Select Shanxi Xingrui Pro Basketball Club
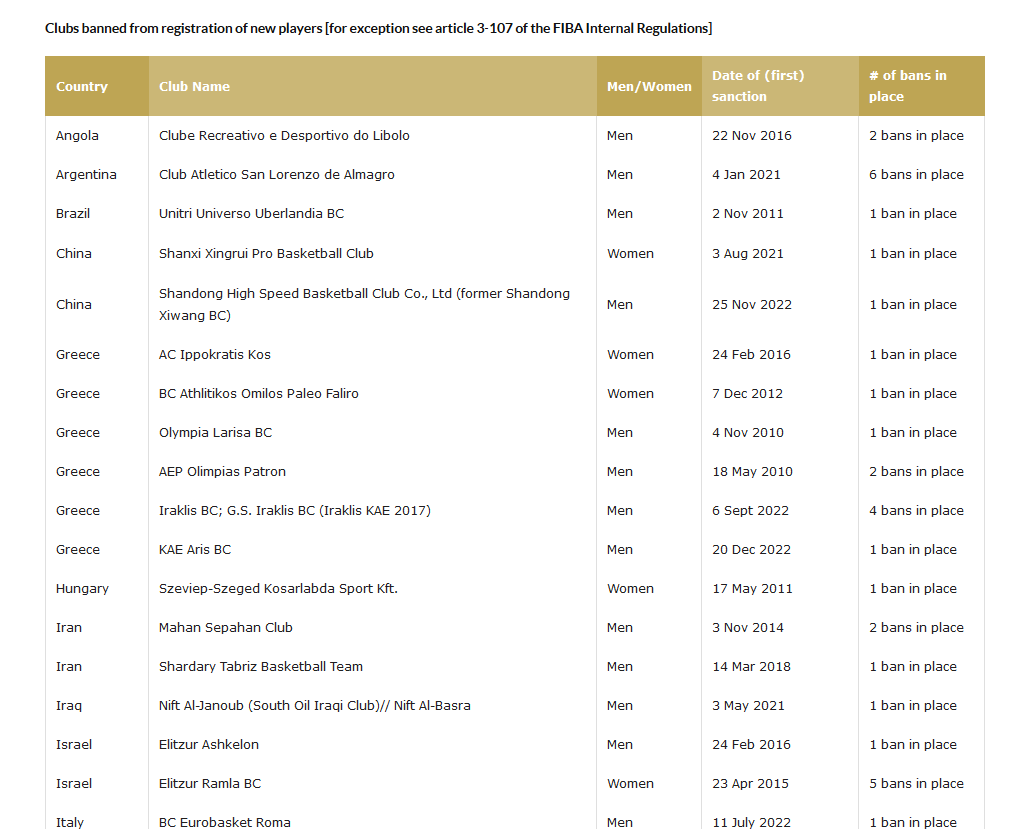This screenshot has height=829, width=1033. tap(266, 254)
